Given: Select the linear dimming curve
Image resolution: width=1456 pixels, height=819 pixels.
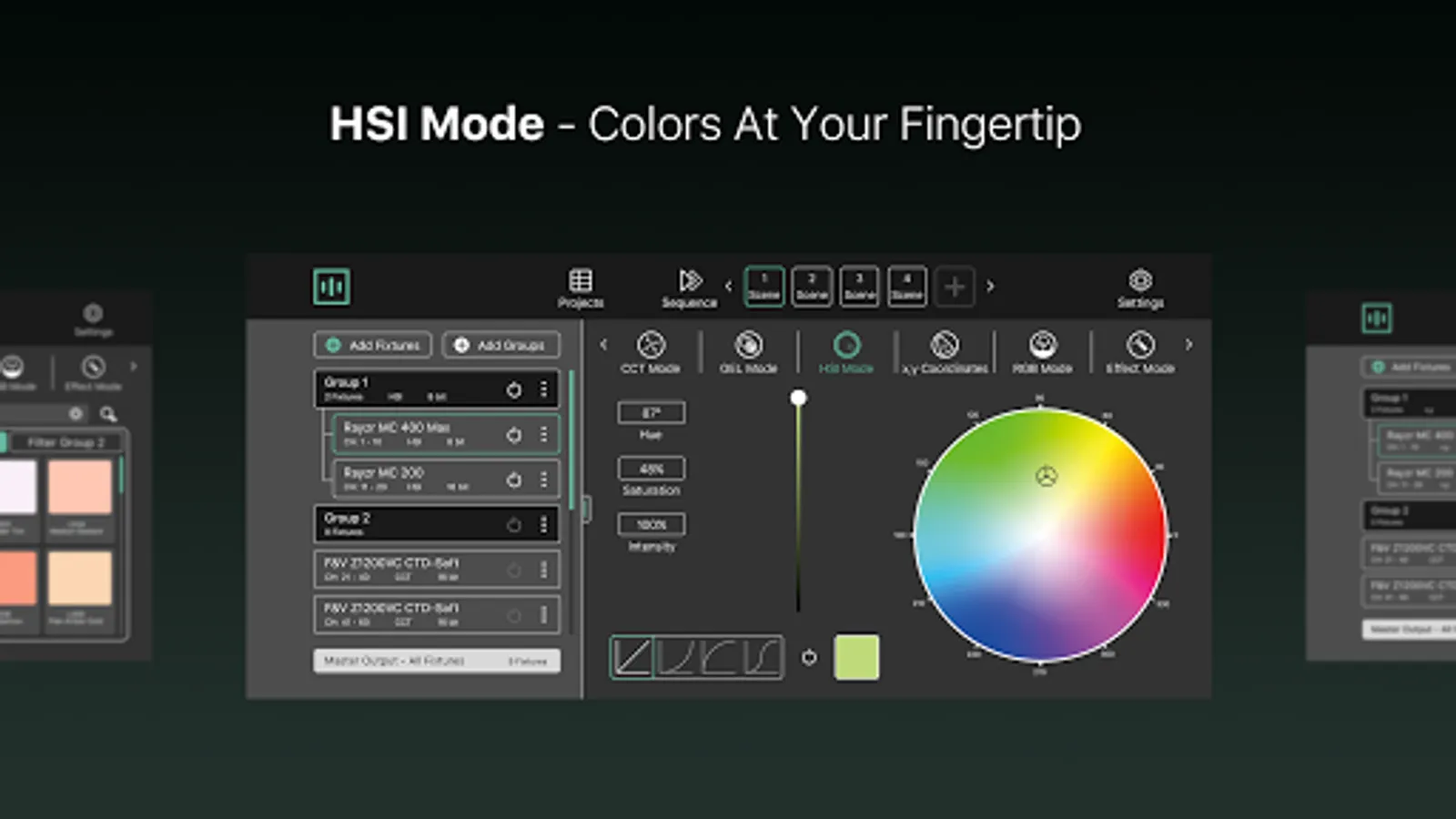Looking at the screenshot, I should (632, 657).
